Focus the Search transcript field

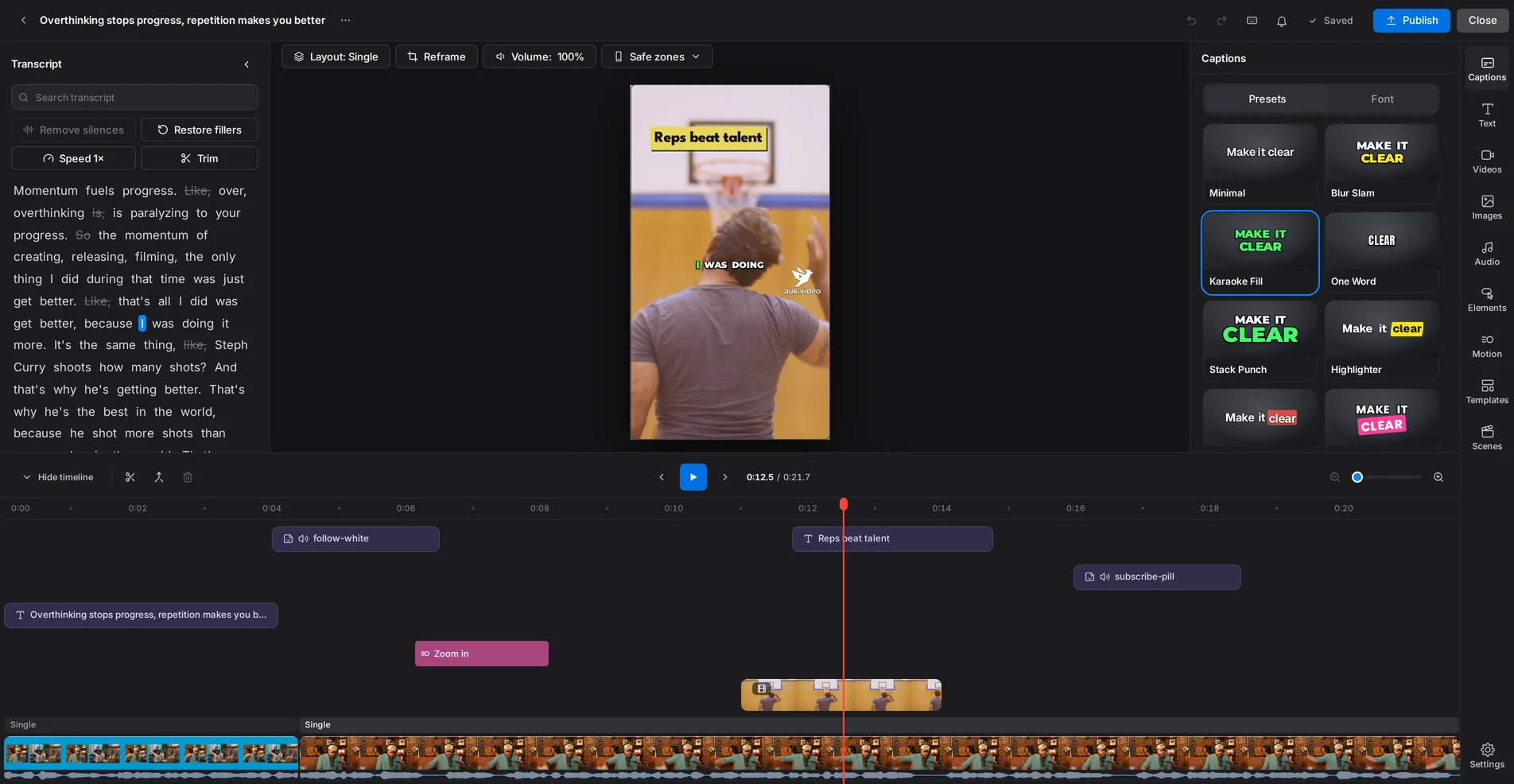[134, 97]
